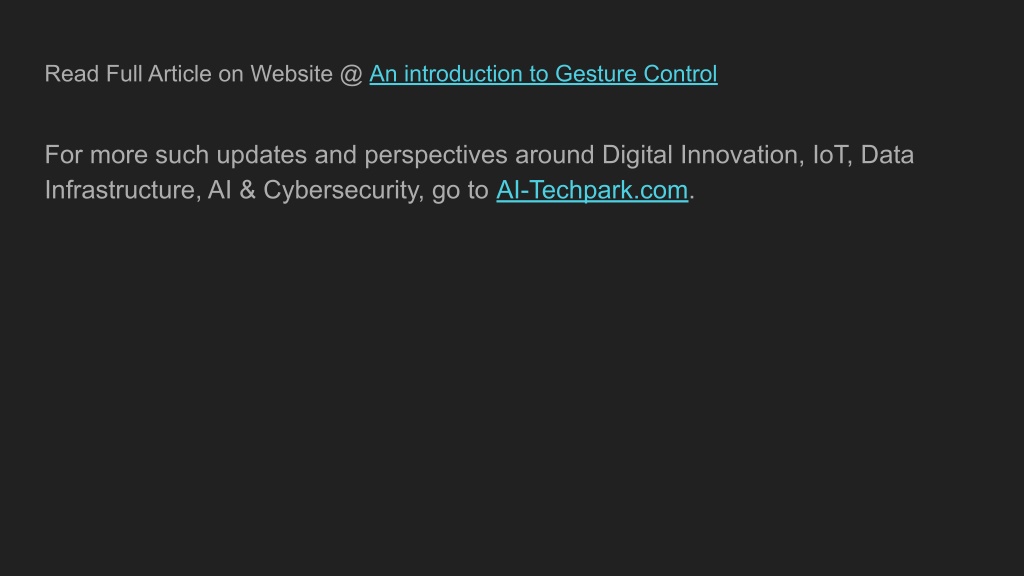Click the '@' symbol before the article link
The height and width of the screenshot is (576, 1024).
[x=351, y=74]
